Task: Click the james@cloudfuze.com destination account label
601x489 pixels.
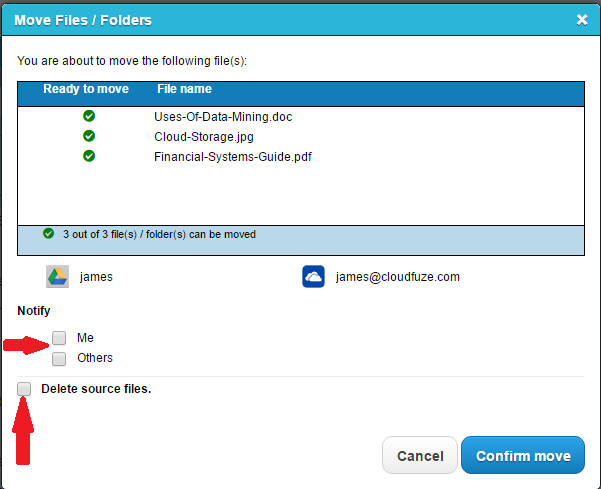Action: [397, 277]
